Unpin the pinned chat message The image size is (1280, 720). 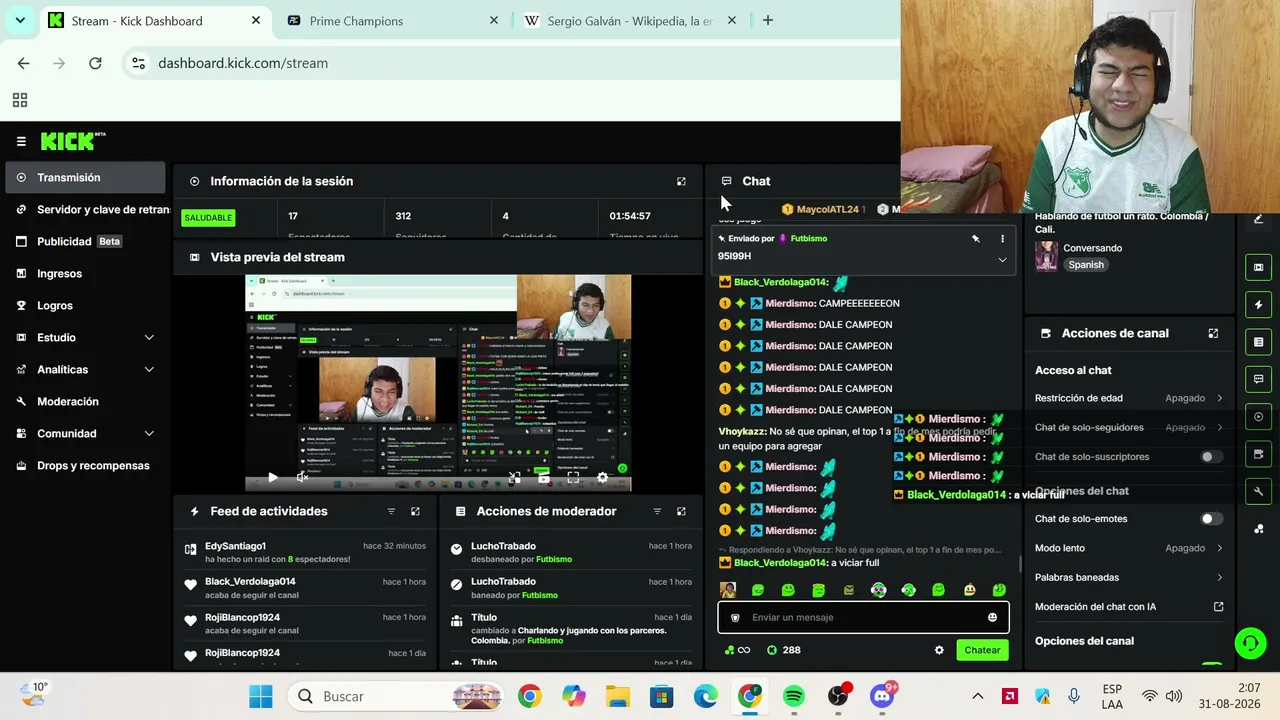(975, 239)
